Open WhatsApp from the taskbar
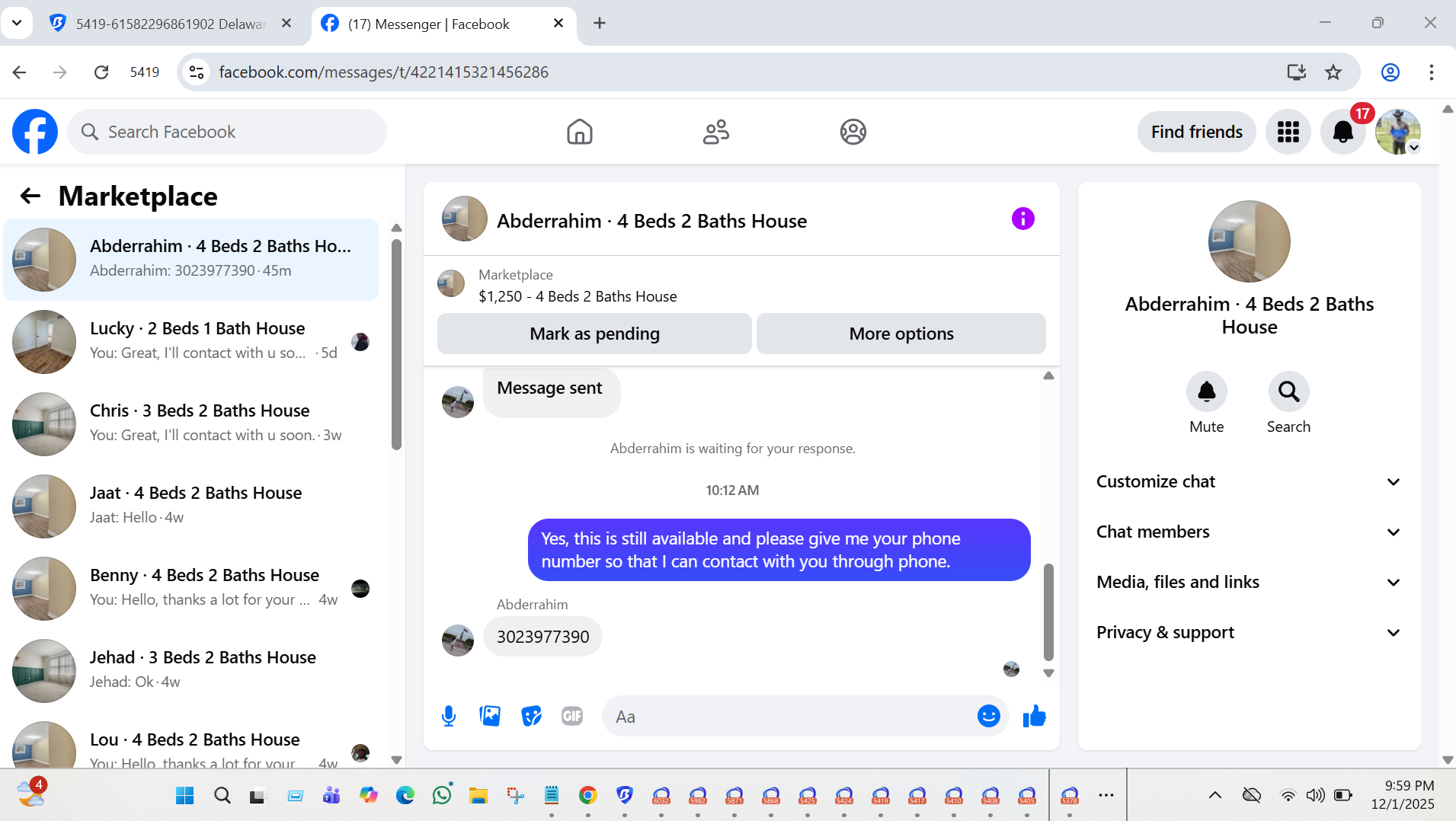Image resolution: width=1456 pixels, height=821 pixels. pyautogui.click(x=442, y=795)
